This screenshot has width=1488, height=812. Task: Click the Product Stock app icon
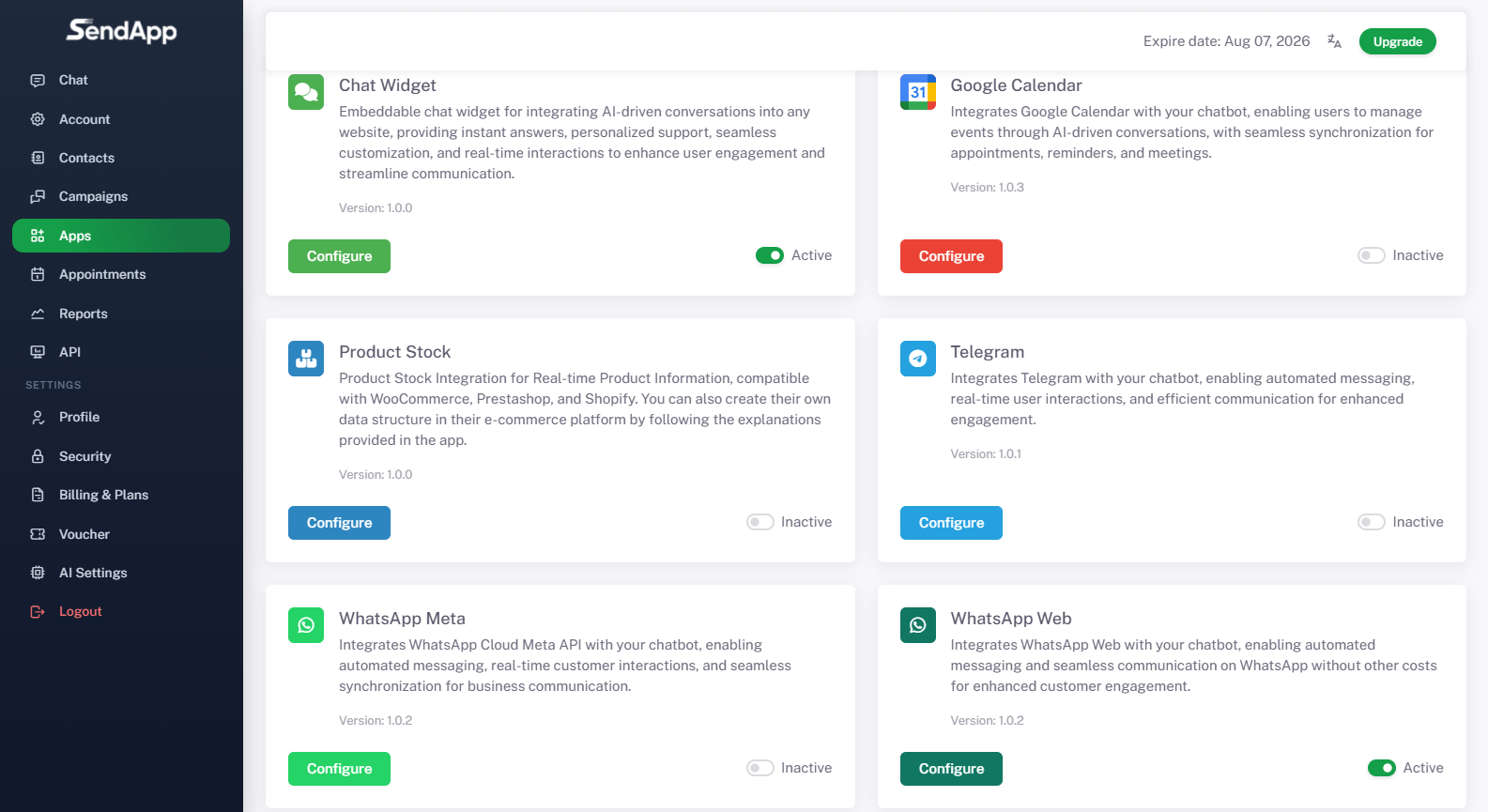tap(306, 359)
